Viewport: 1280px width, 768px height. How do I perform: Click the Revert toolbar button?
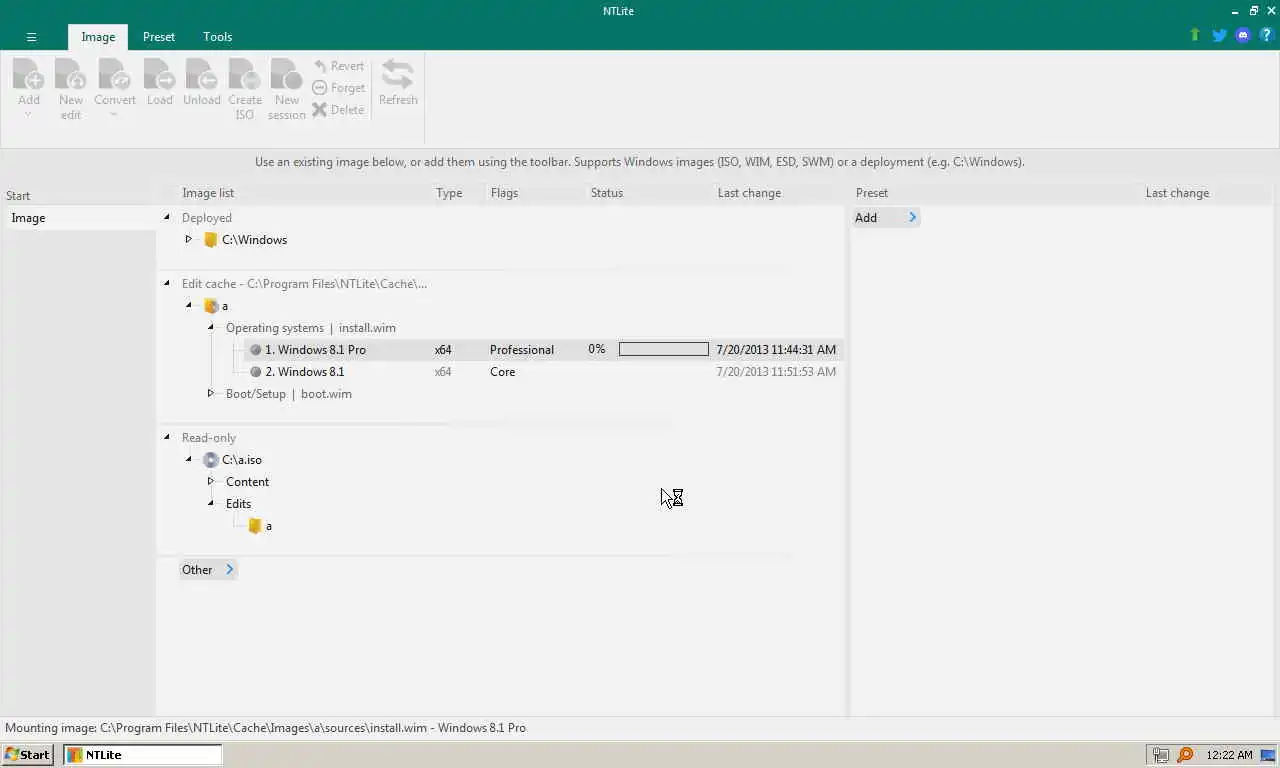339,66
